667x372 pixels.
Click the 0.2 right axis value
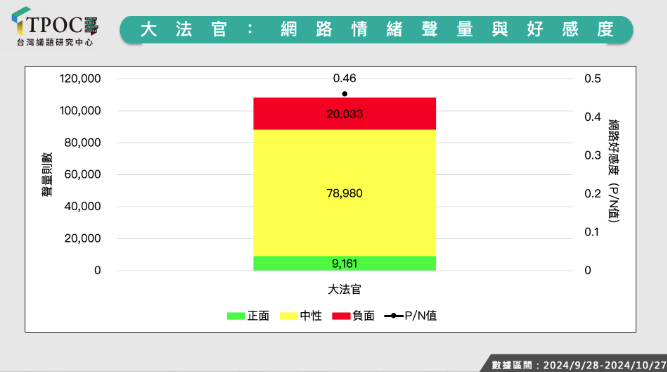click(593, 193)
